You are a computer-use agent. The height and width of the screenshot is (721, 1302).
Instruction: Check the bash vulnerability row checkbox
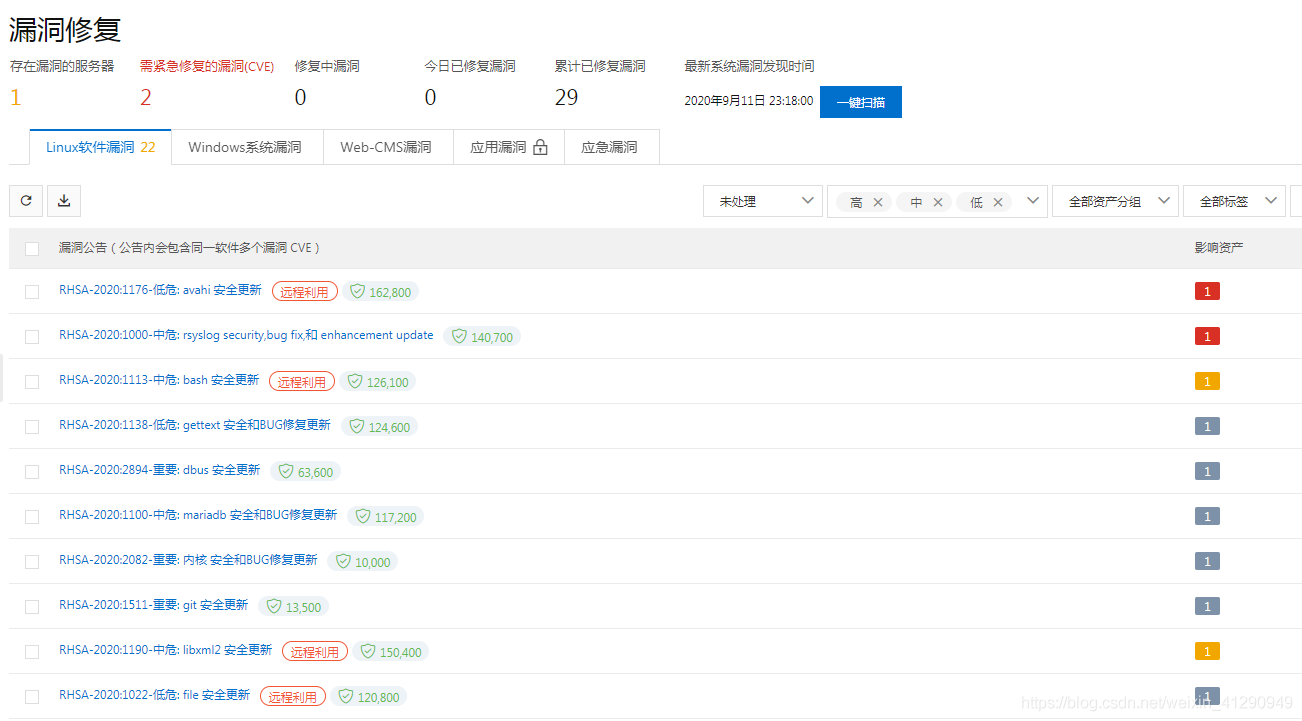[32, 382]
